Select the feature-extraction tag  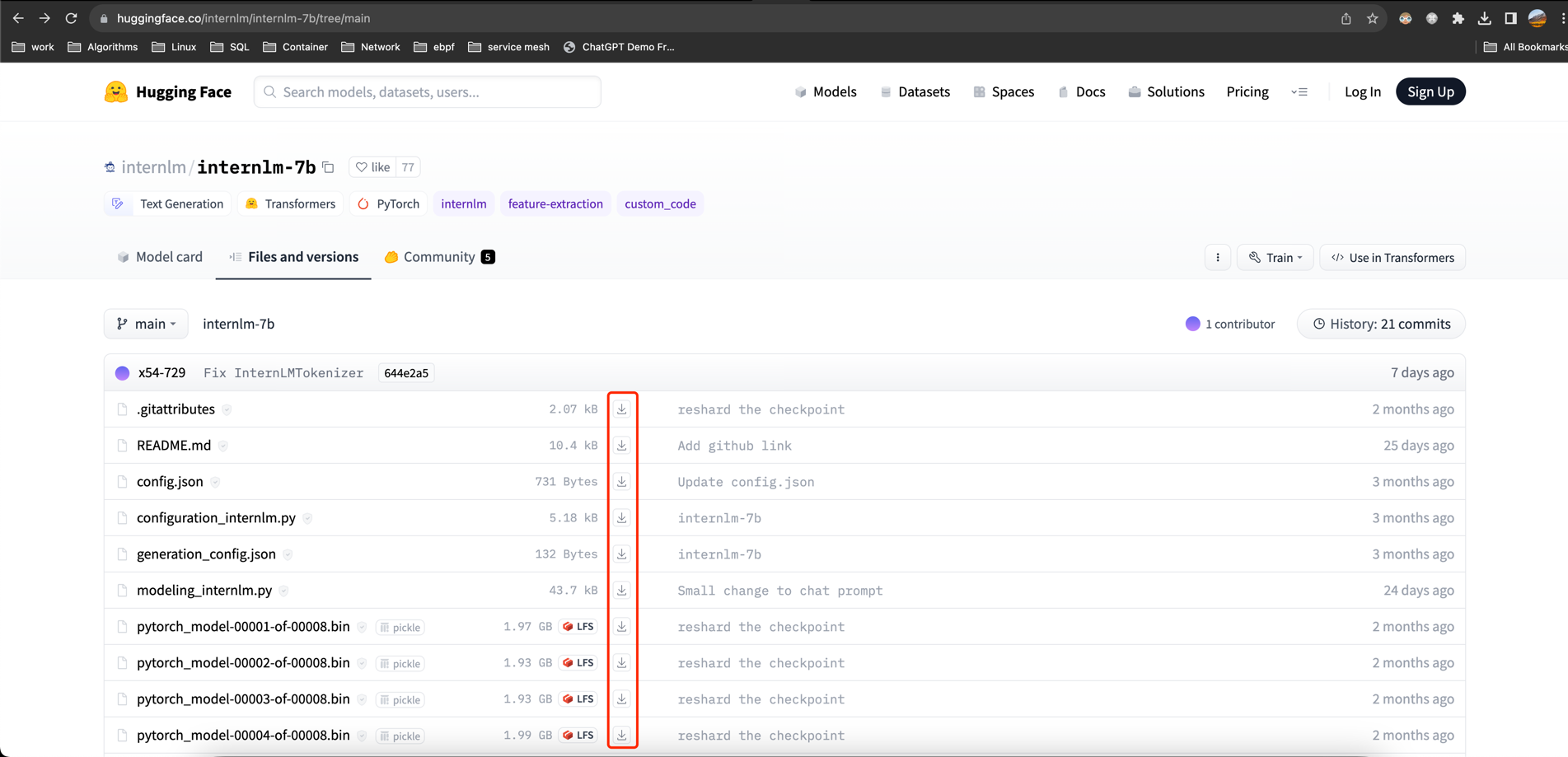coord(555,203)
